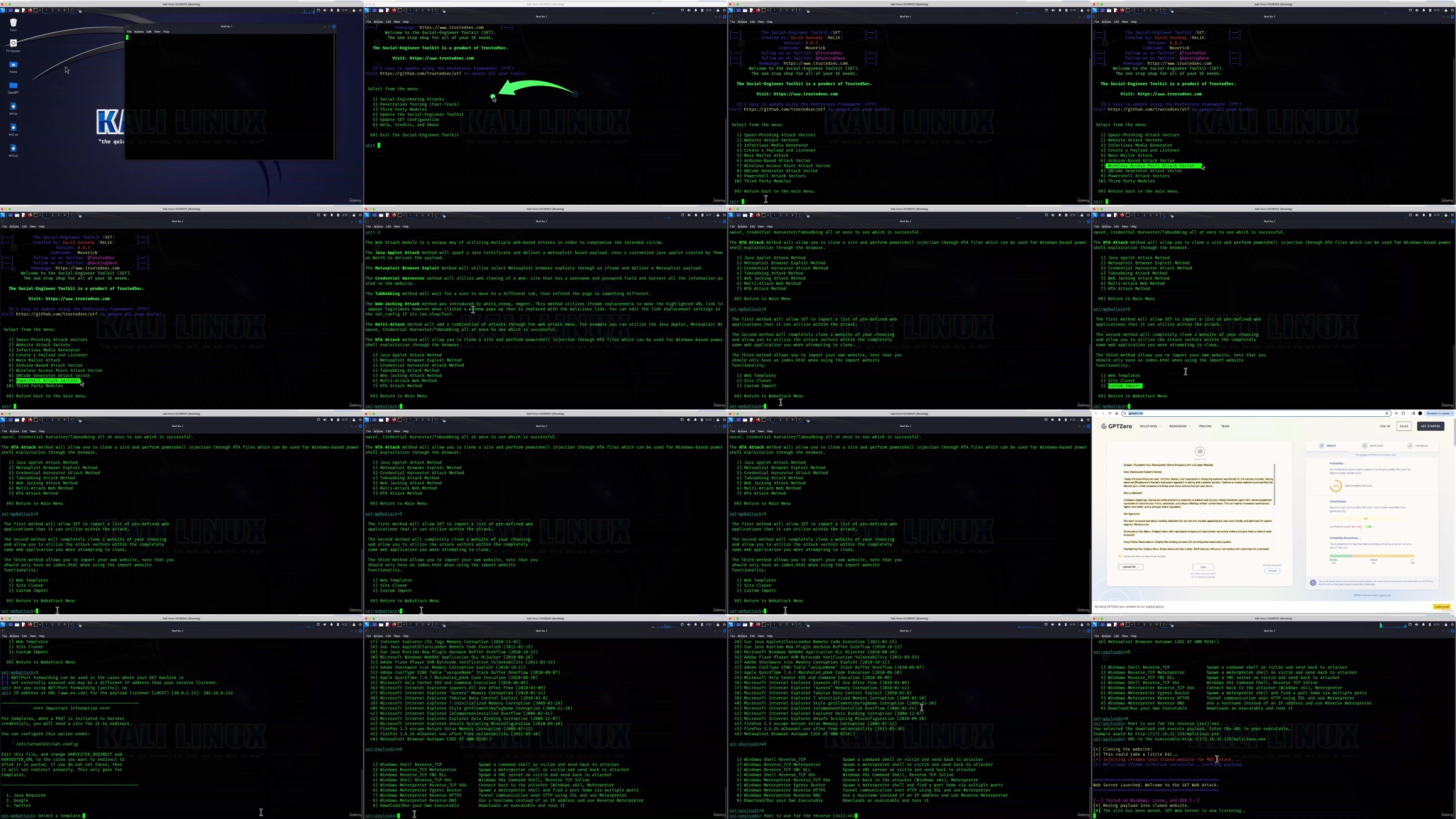The height and width of the screenshot is (819, 1456).
Task: Click LOG IN on GPTZero
Action: pyautogui.click(x=1385, y=426)
